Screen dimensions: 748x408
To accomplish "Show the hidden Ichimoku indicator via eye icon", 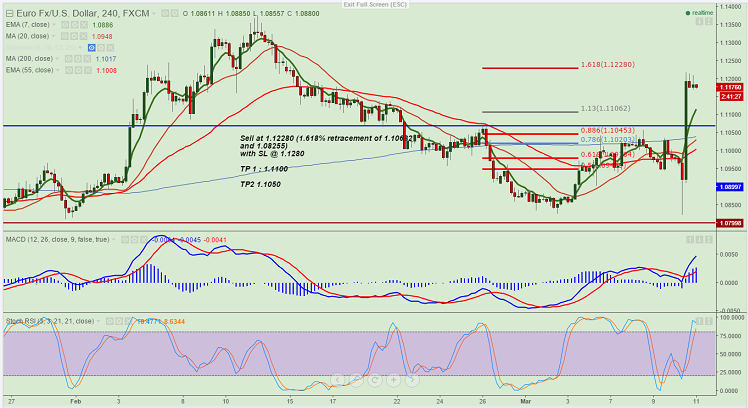I will [x=92, y=48].
